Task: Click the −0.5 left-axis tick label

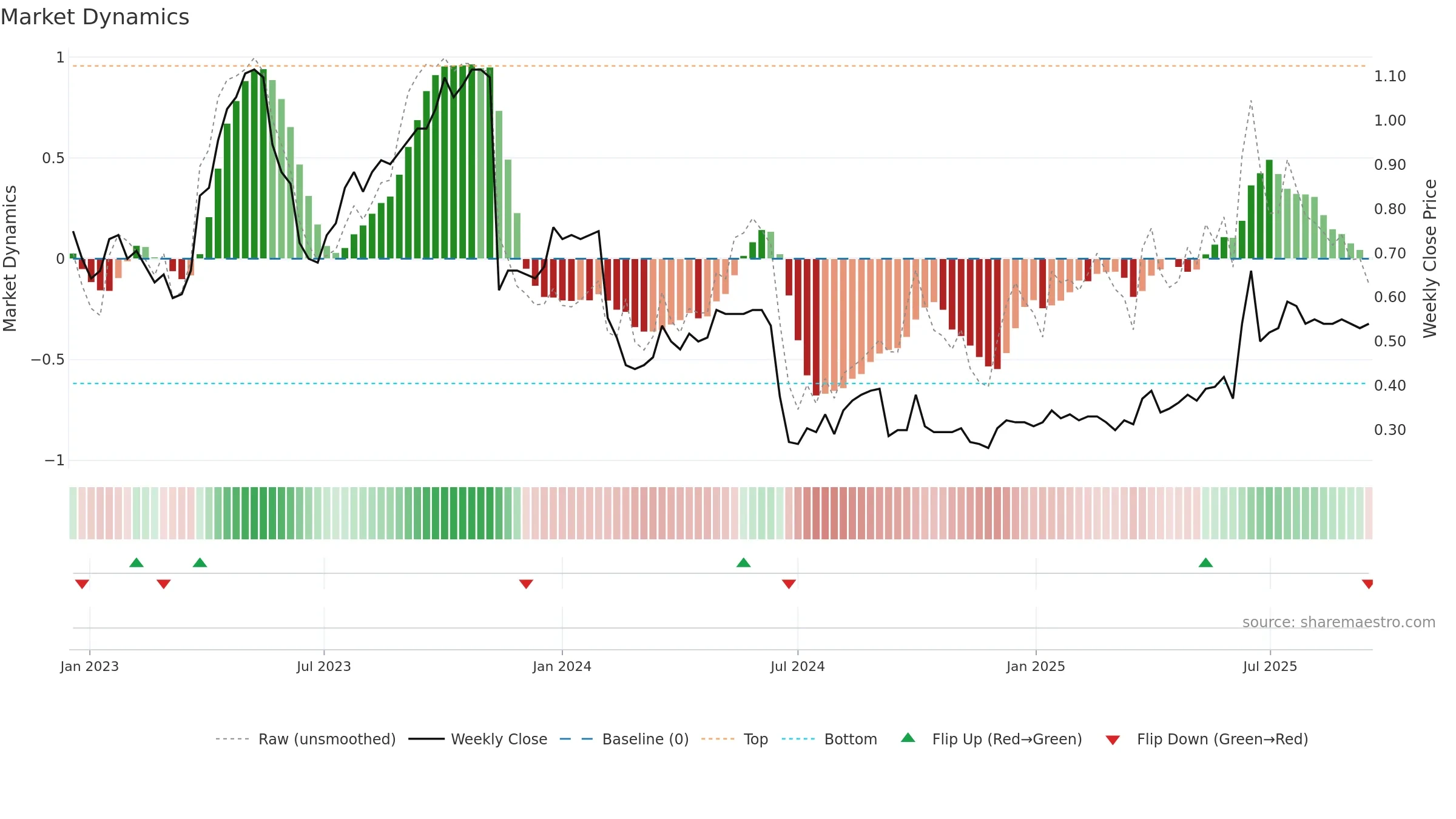Action: coord(47,360)
